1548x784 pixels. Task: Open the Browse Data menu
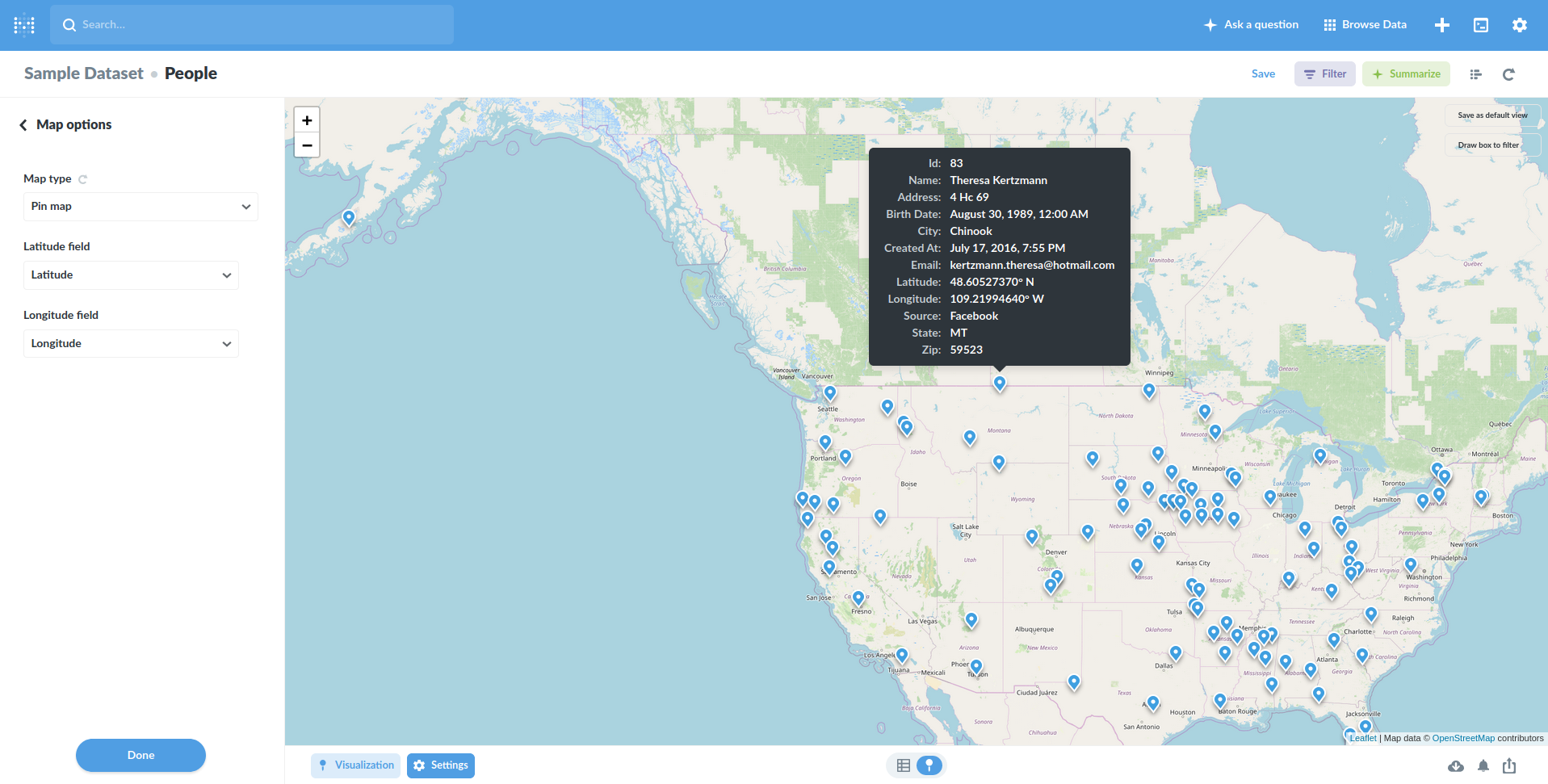click(1364, 24)
